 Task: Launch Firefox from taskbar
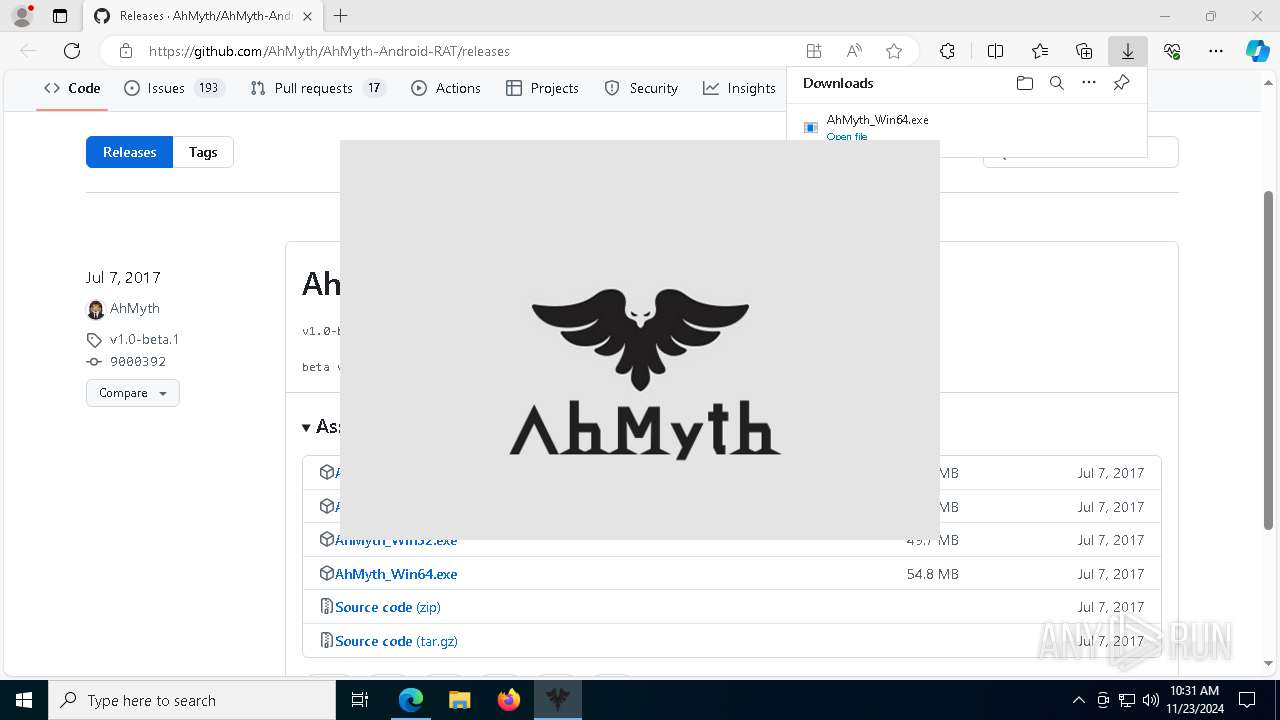tap(509, 700)
